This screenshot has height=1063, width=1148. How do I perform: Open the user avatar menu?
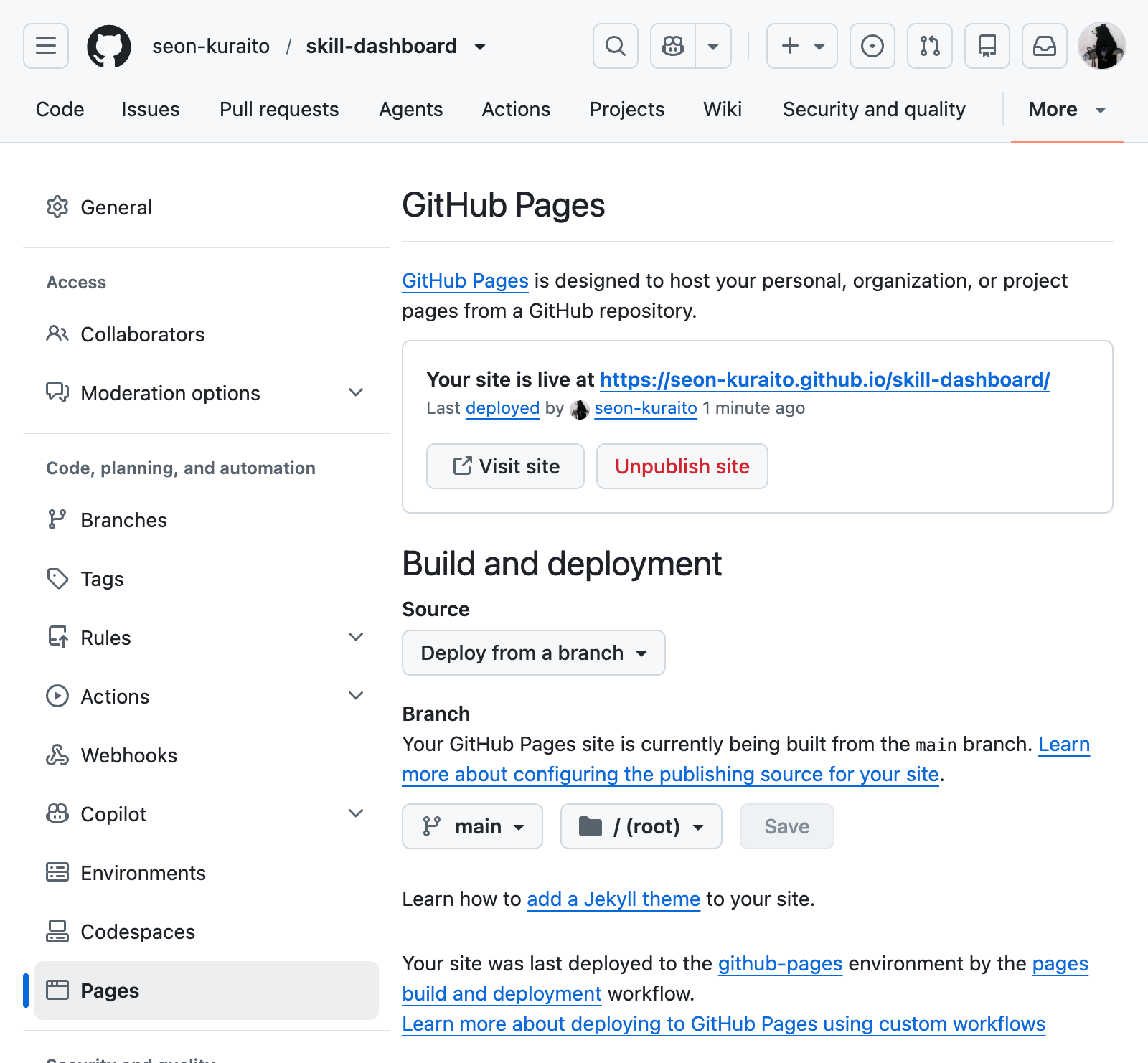pos(1102,46)
